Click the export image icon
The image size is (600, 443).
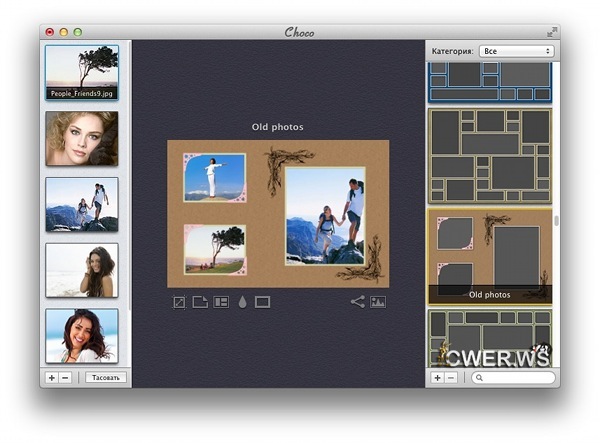click(x=378, y=302)
